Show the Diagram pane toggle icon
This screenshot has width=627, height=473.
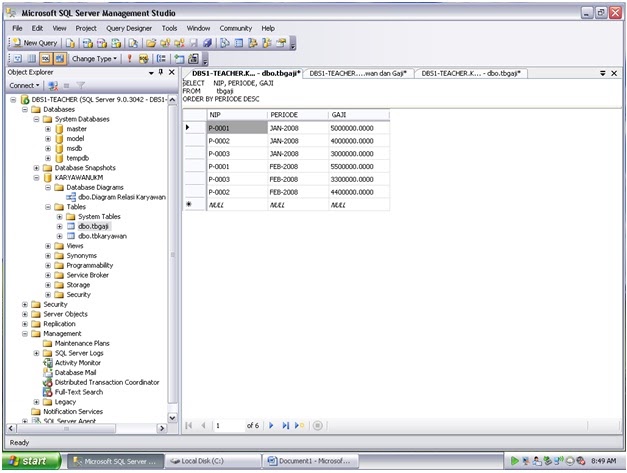pyautogui.click(x=18, y=59)
